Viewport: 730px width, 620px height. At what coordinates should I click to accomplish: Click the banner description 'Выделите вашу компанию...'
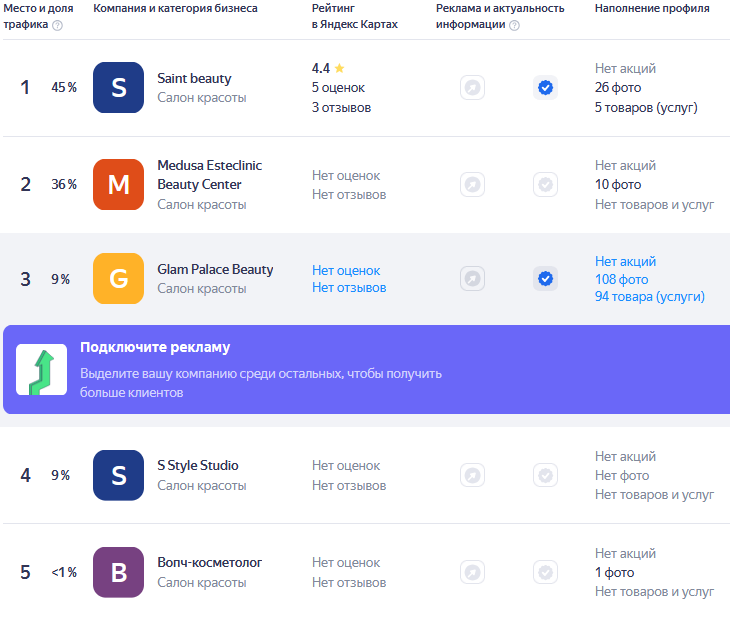(261, 383)
